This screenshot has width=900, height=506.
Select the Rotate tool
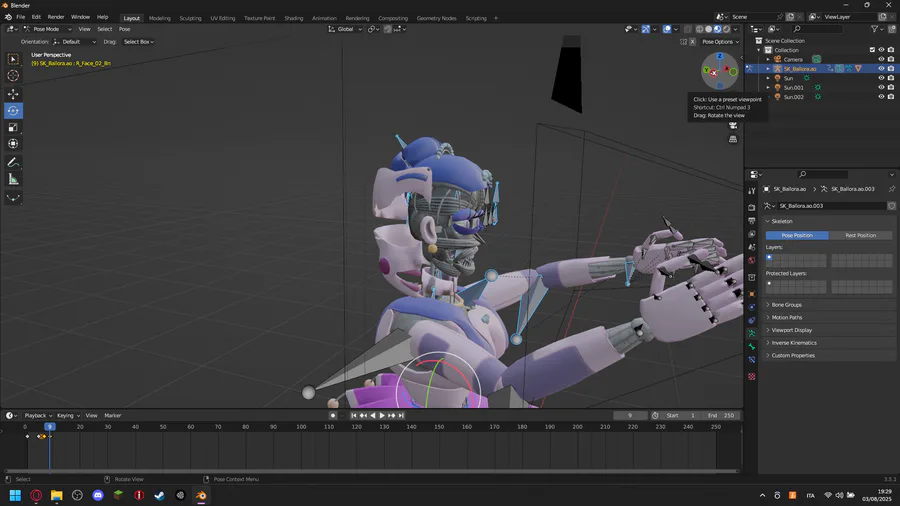click(x=13, y=111)
